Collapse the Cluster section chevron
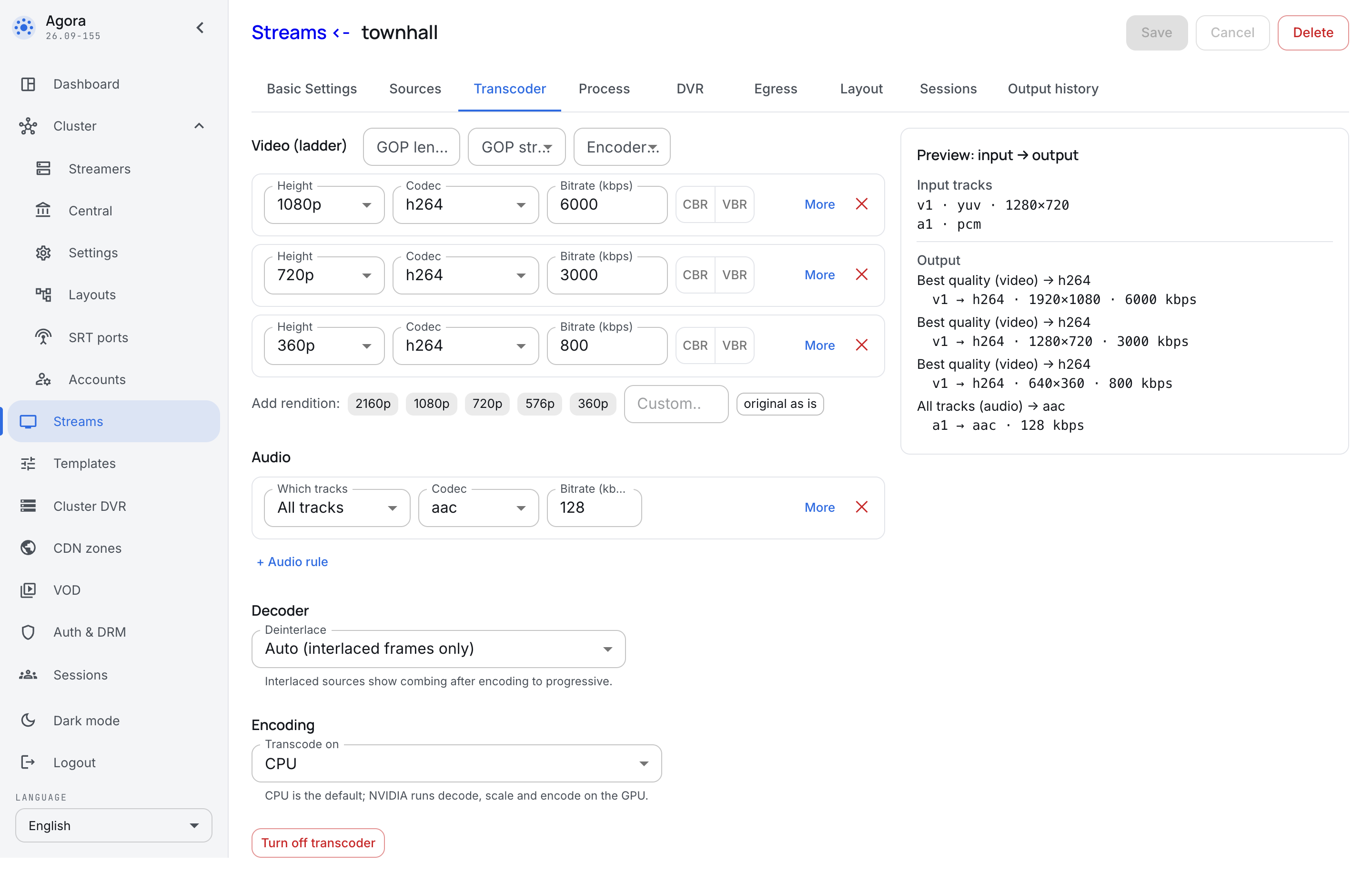The image size is (1372, 873). tap(199, 126)
